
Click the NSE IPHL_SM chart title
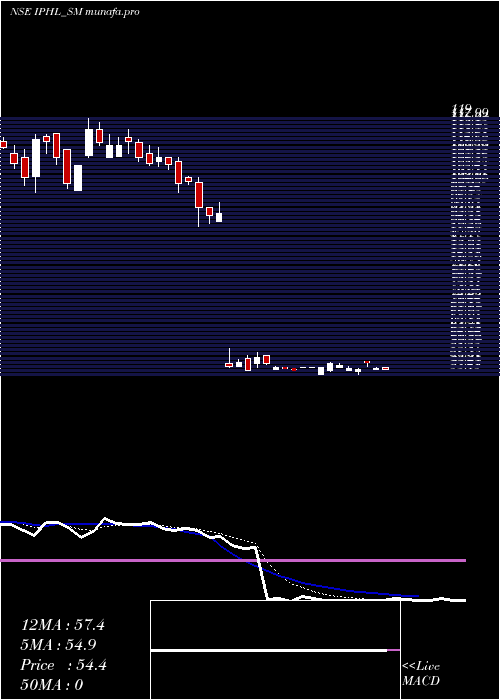tap(75, 12)
